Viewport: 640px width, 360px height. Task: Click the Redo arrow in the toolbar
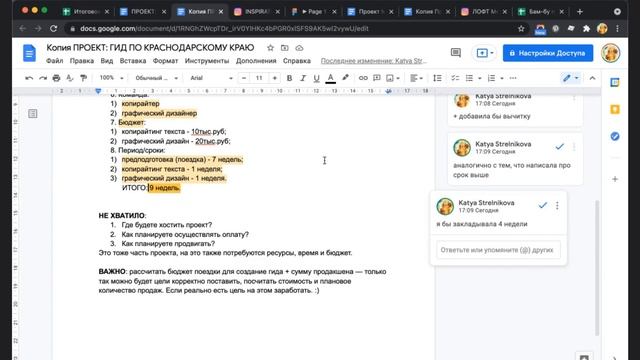[43, 78]
